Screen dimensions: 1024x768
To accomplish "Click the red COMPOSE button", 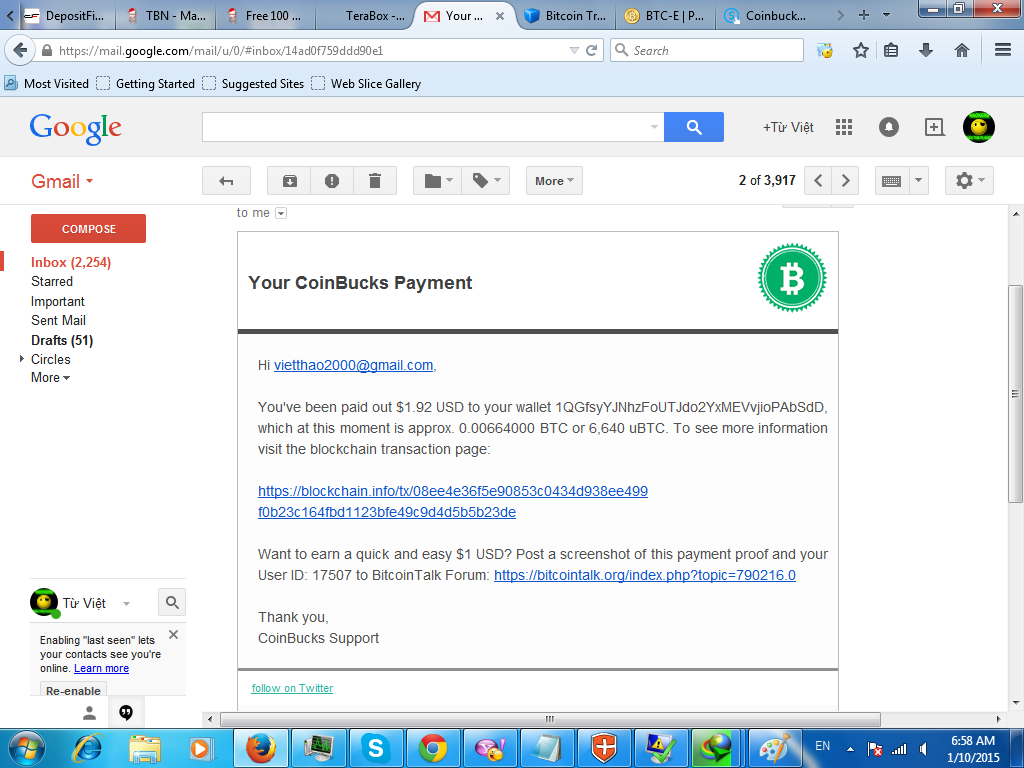I will tap(88, 229).
